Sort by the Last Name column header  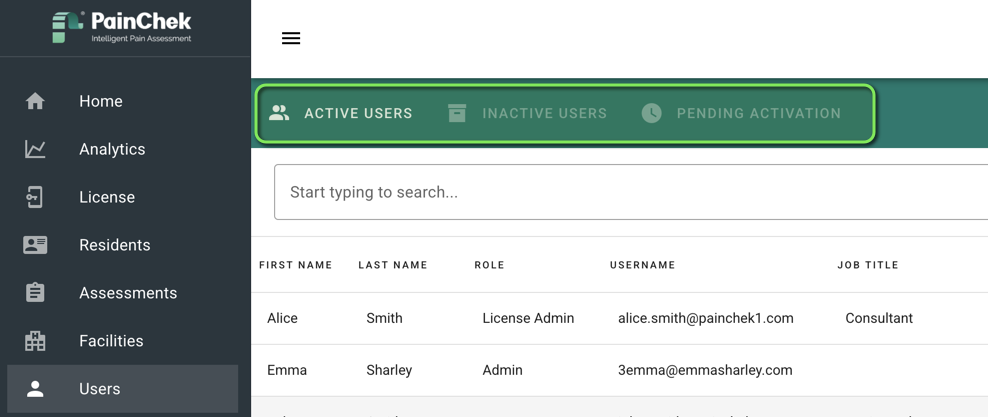pos(393,265)
